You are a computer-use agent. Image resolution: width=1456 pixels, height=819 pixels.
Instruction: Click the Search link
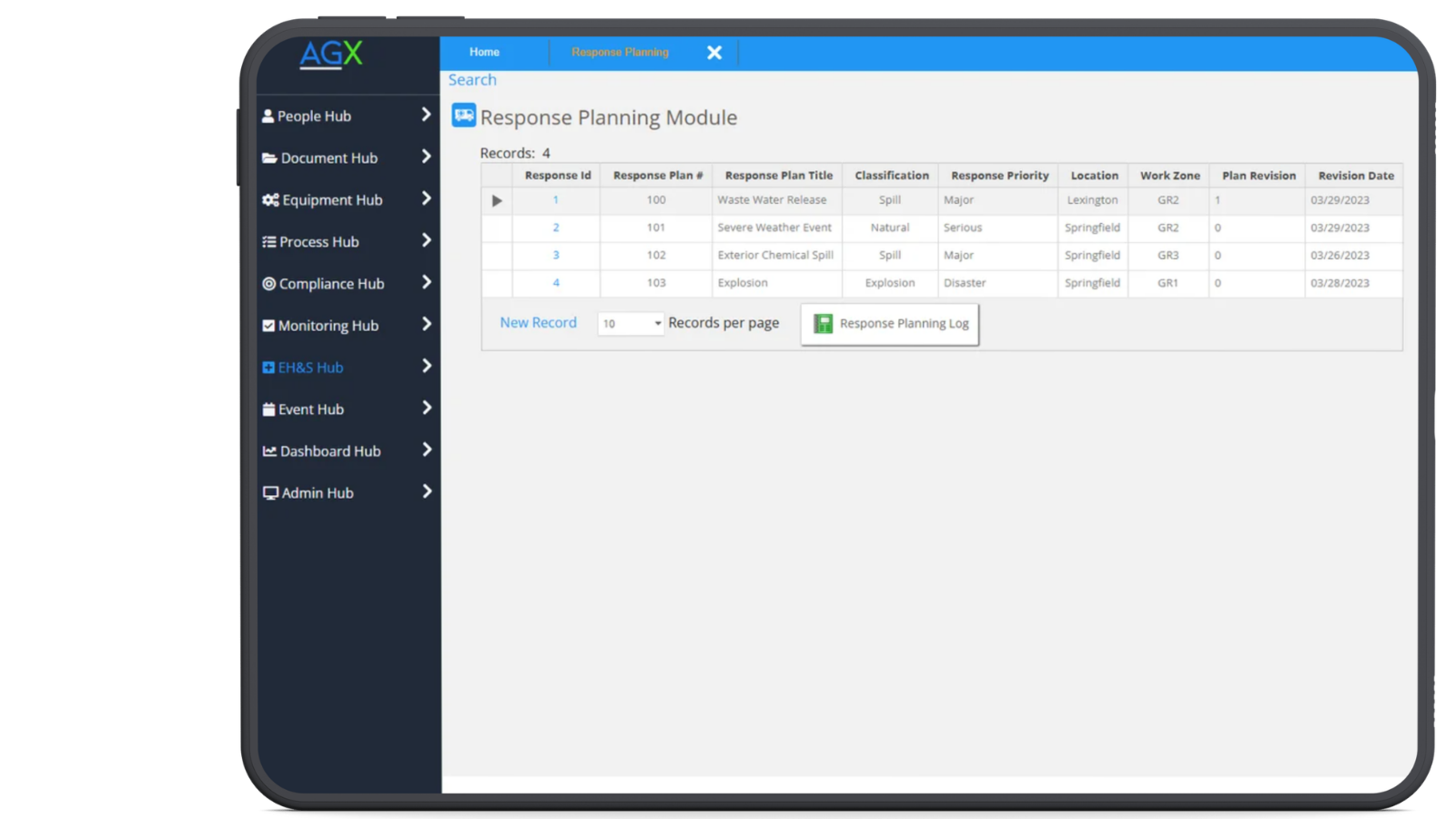tap(472, 80)
